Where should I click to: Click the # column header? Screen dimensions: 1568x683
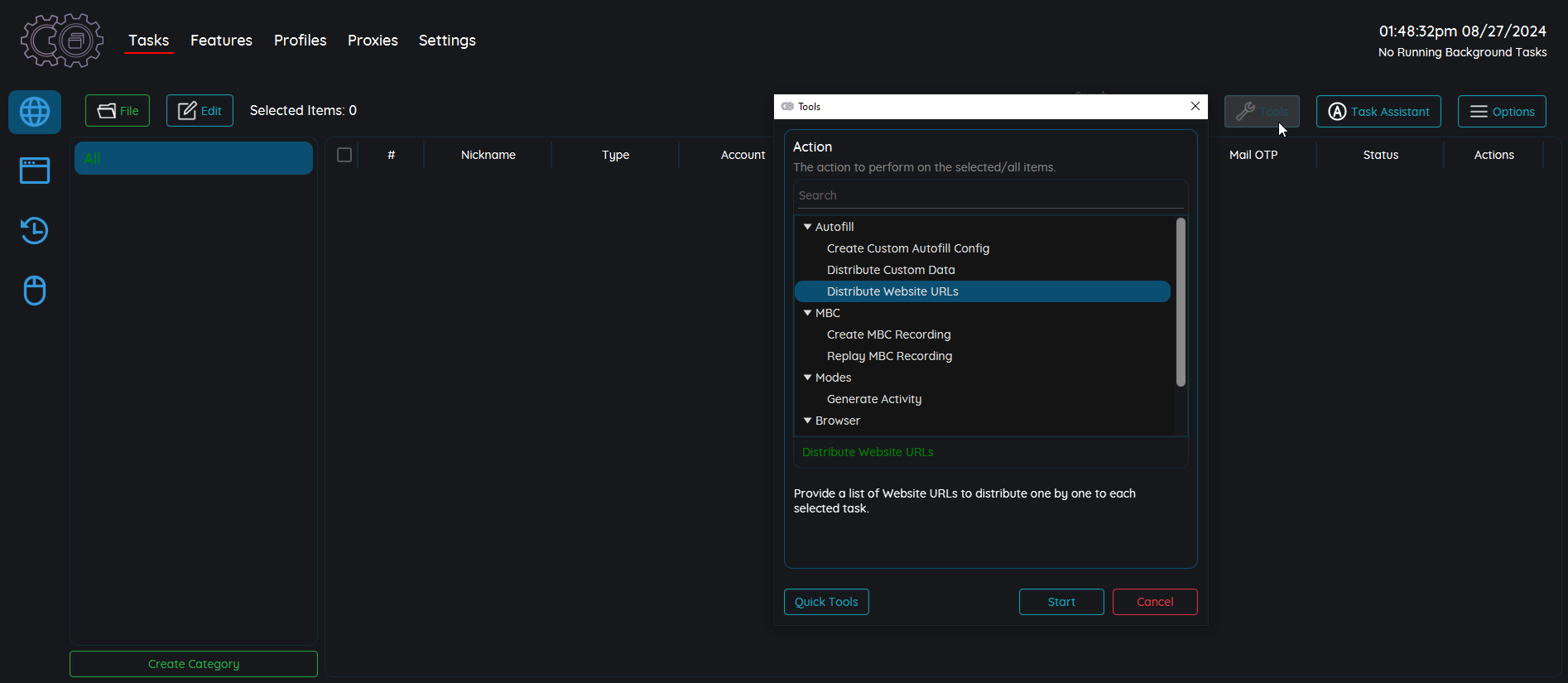tap(392, 155)
